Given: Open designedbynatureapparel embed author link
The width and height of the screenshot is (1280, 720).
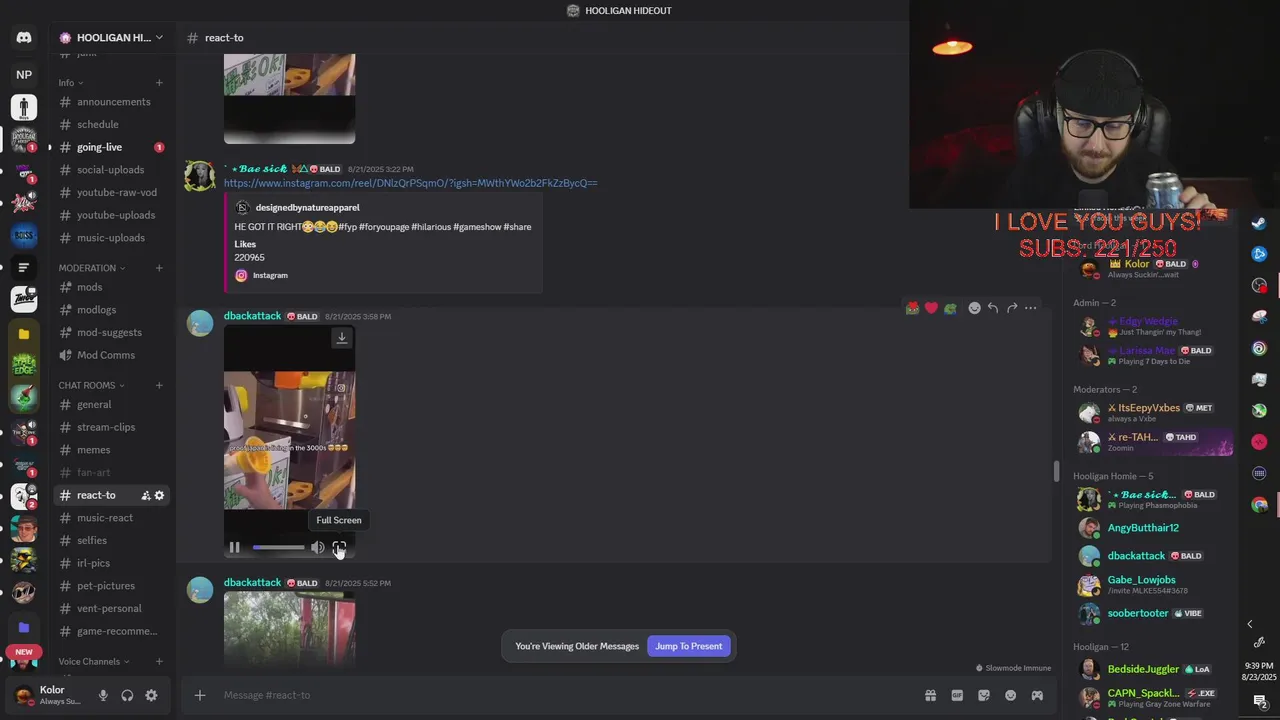Looking at the screenshot, I should point(307,207).
